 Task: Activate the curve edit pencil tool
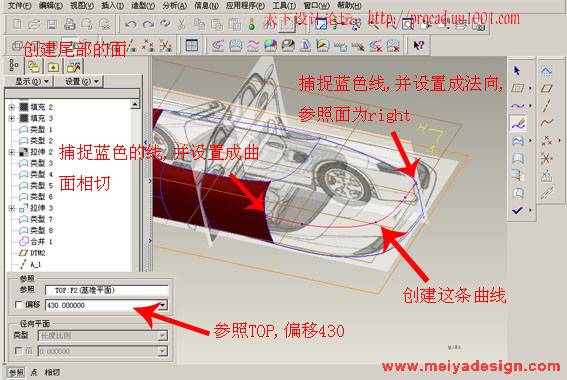click(518, 124)
